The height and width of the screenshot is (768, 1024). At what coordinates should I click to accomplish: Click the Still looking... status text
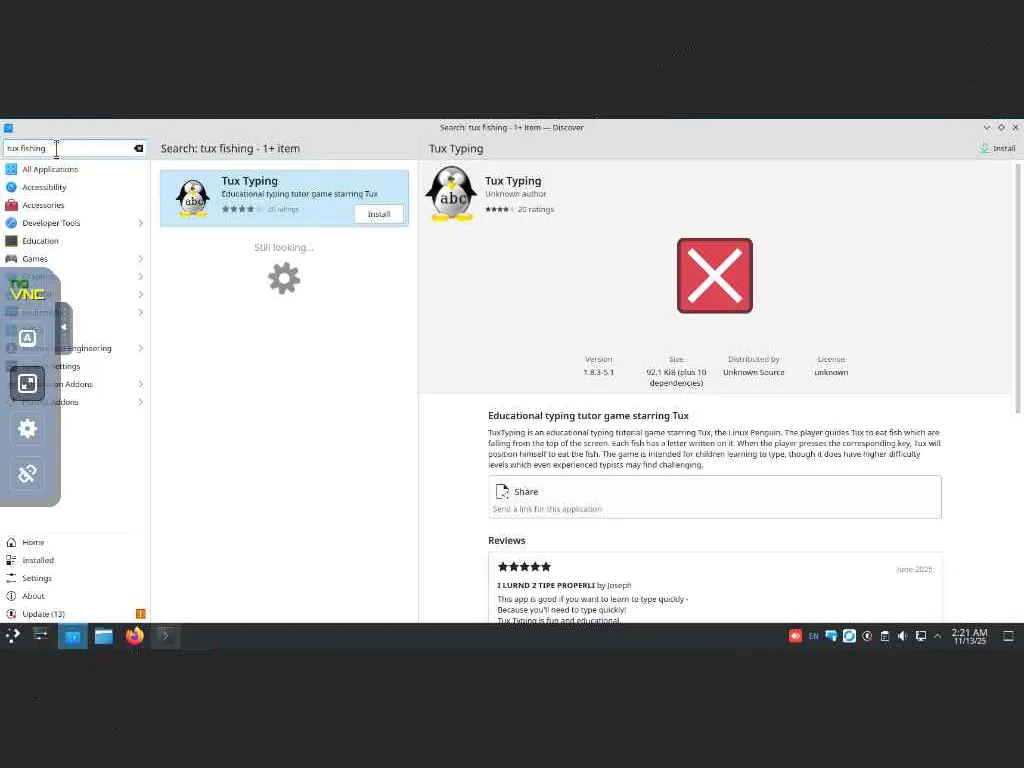284,248
